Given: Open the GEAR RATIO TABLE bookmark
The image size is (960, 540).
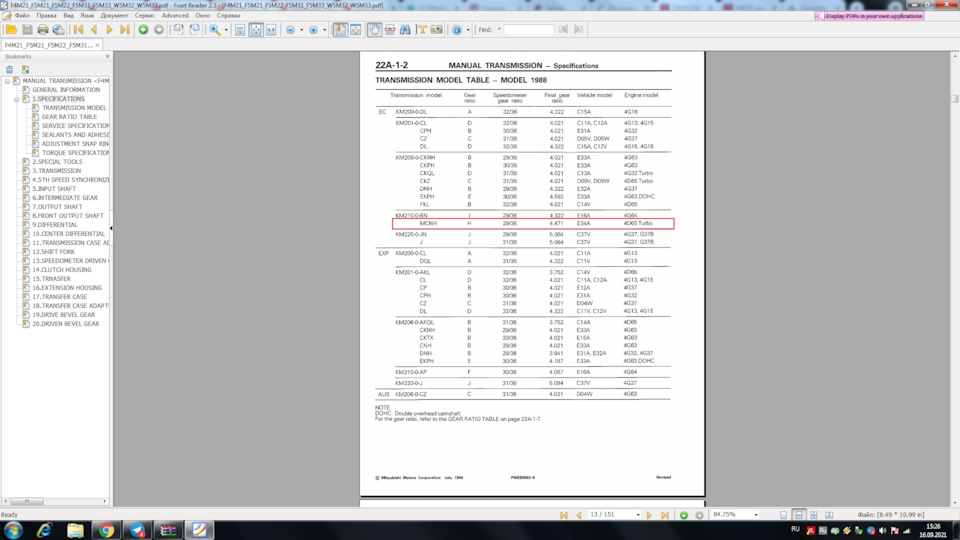Looking at the screenshot, I should (x=69, y=117).
